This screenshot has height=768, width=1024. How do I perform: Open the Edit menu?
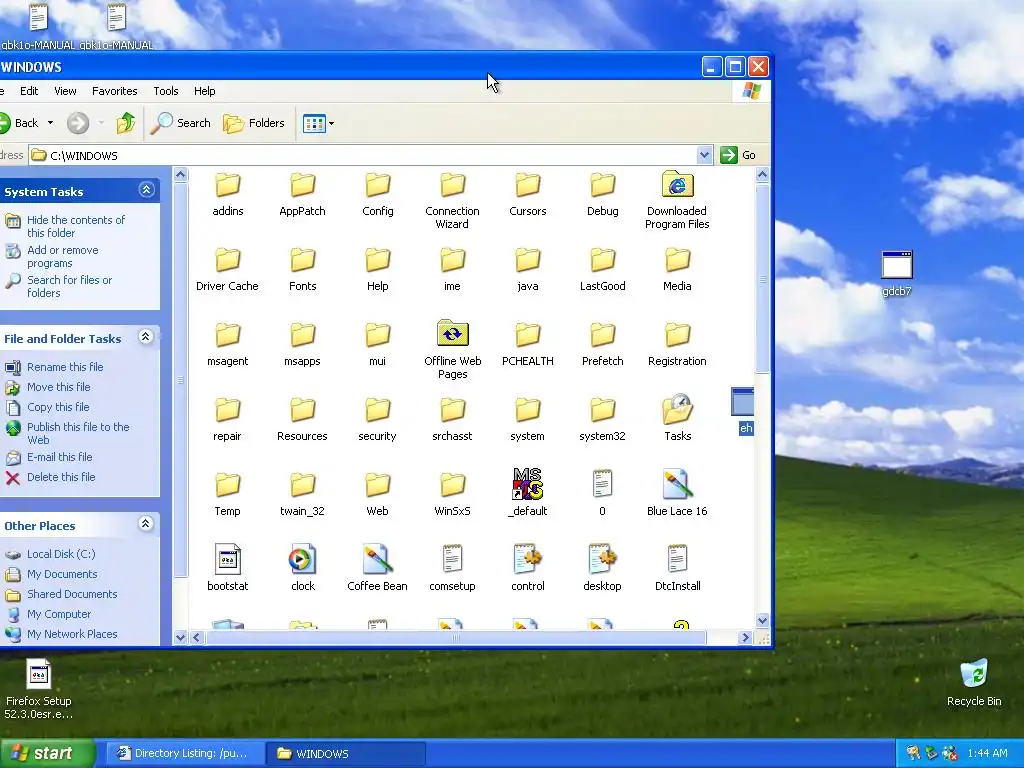click(29, 91)
